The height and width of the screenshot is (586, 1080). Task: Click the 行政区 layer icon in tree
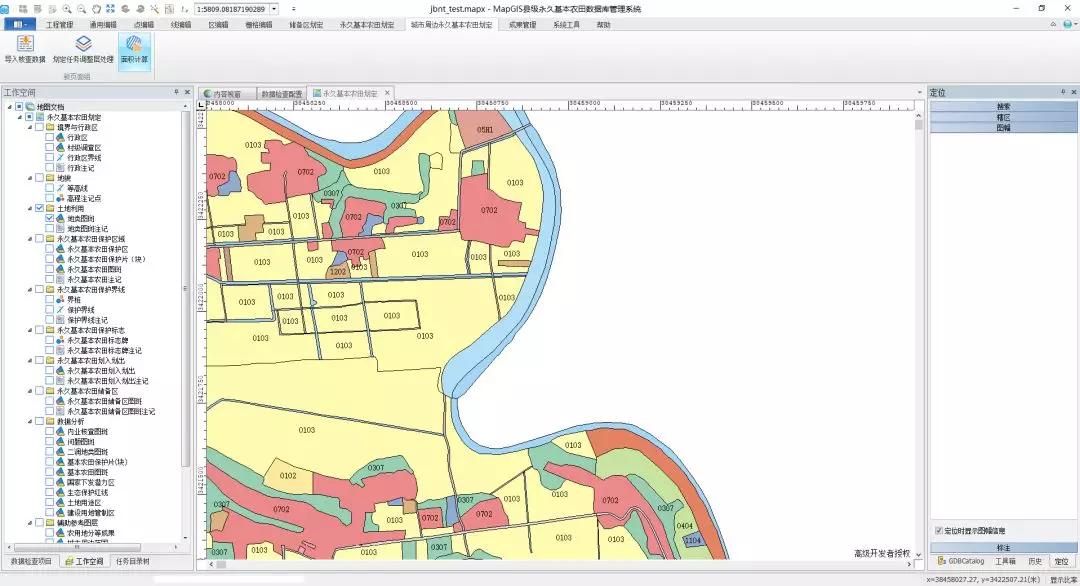(x=60, y=138)
